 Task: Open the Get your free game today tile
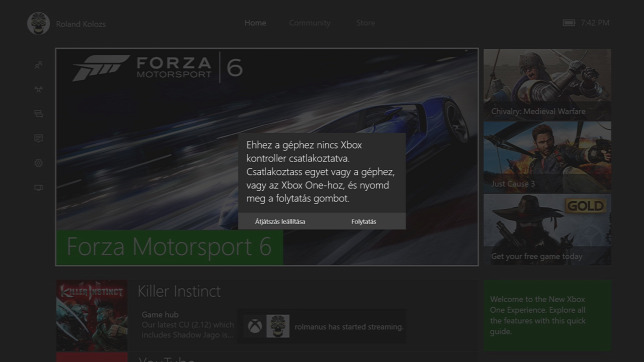tap(547, 230)
